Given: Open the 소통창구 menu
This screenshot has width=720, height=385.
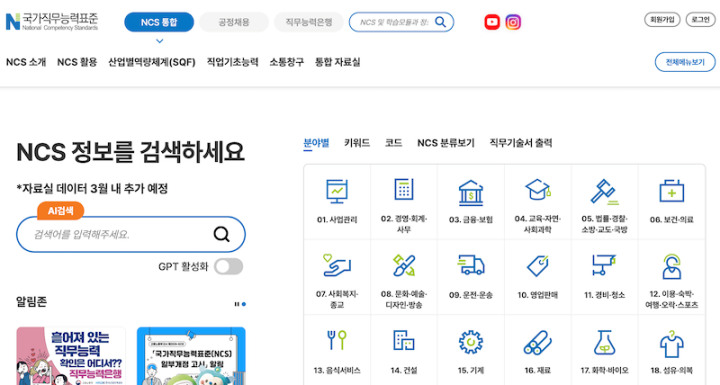Looking at the screenshot, I should point(287,62).
